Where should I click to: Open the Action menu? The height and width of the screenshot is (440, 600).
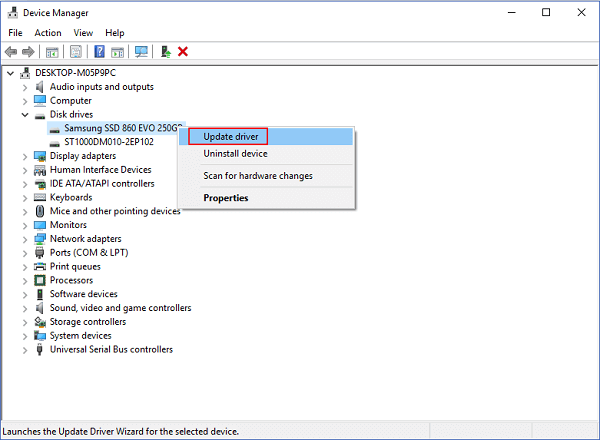[48, 33]
